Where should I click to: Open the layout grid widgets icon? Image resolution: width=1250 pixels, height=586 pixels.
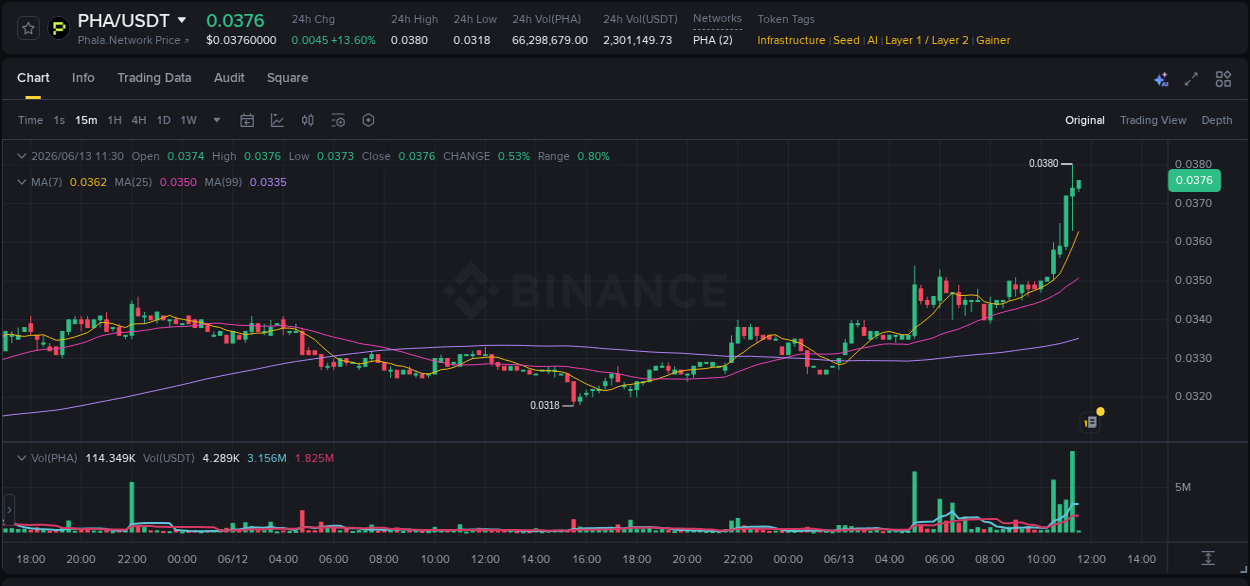(1223, 79)
